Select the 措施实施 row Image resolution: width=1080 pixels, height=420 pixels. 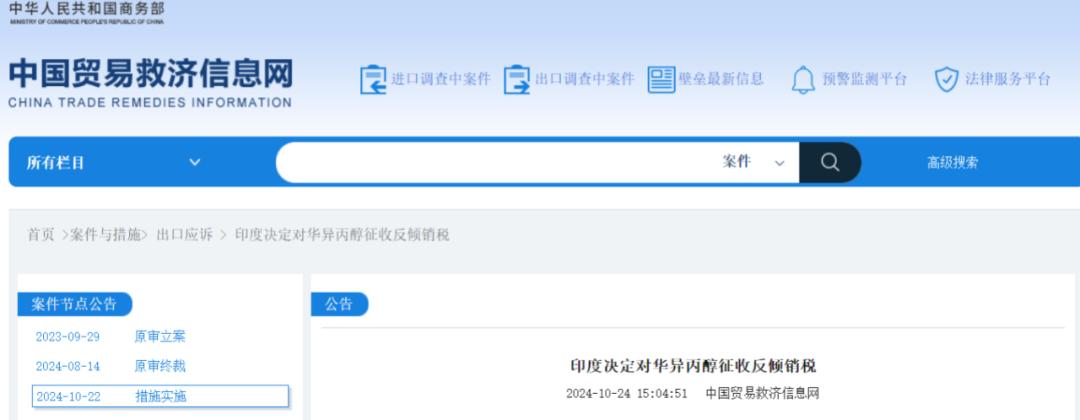(x=160, y=396)
